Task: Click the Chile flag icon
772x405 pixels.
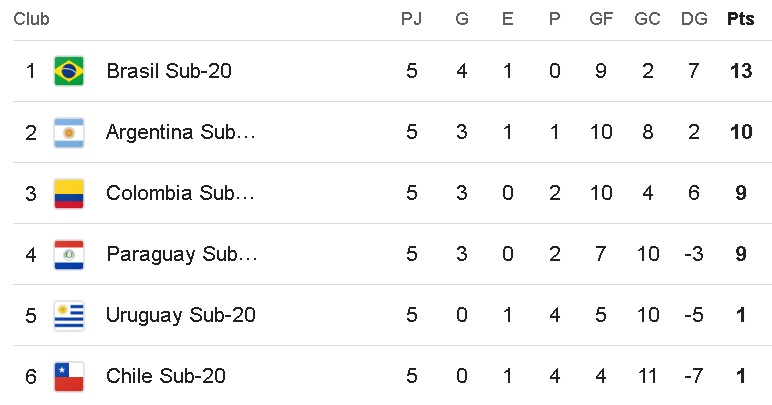Action: point(69,376)
